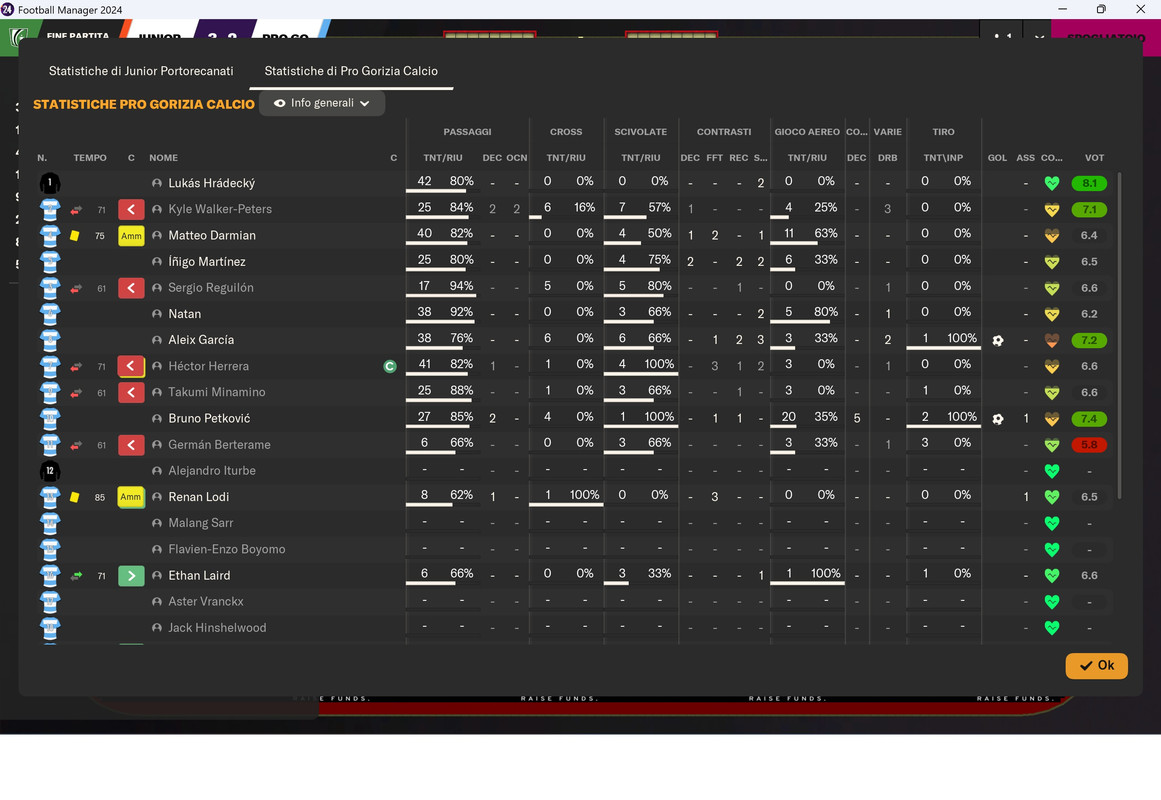Click the "GIOCO AEREO" group header
1161x800 pixels.
point(807,132)
